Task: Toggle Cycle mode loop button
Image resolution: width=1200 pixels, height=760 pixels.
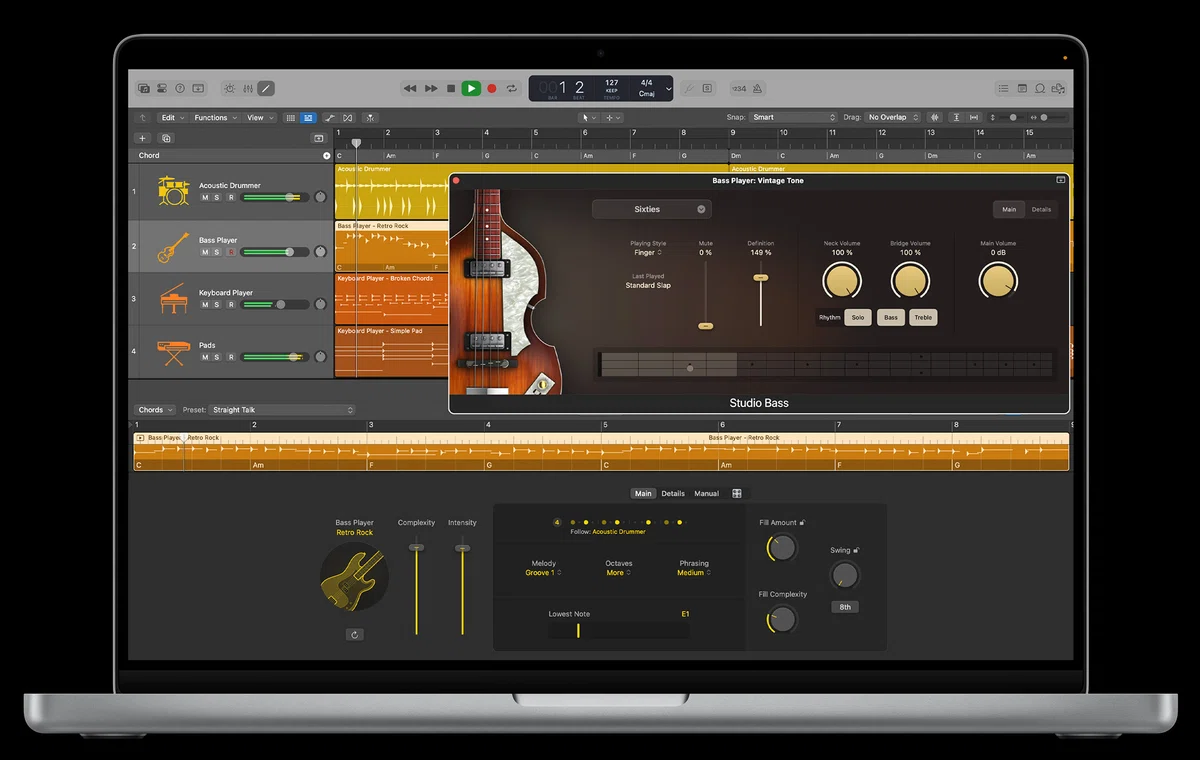Action: [512, 88]
